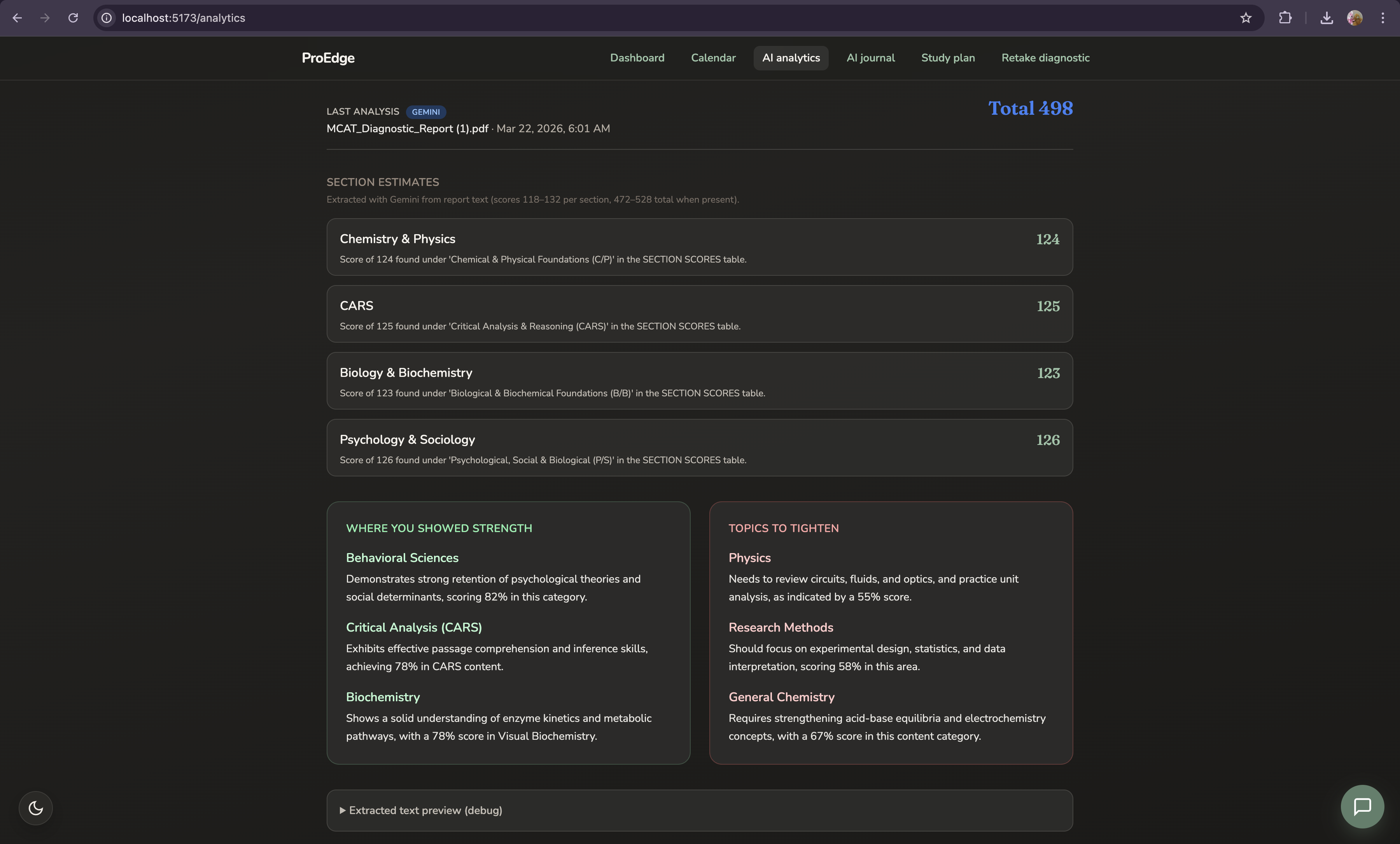Reload the page with refresh icon
Screen dimensions: 1400x844
point(73,18)
